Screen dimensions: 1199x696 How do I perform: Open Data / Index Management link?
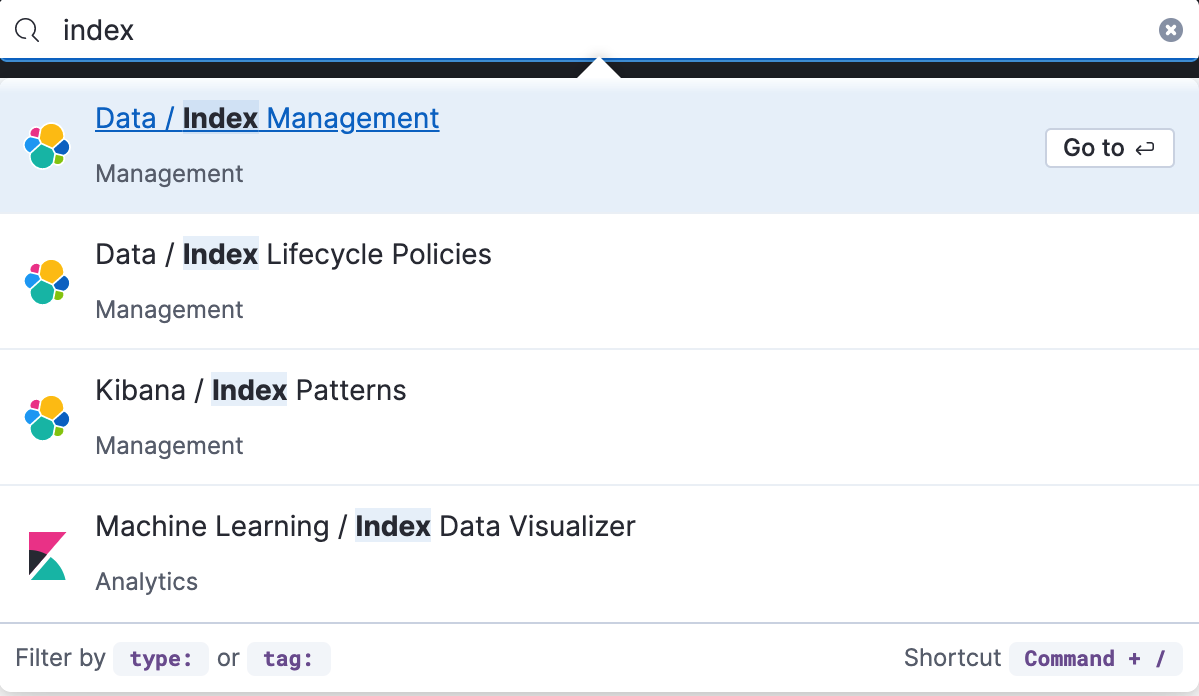click(x=266, y=118)
